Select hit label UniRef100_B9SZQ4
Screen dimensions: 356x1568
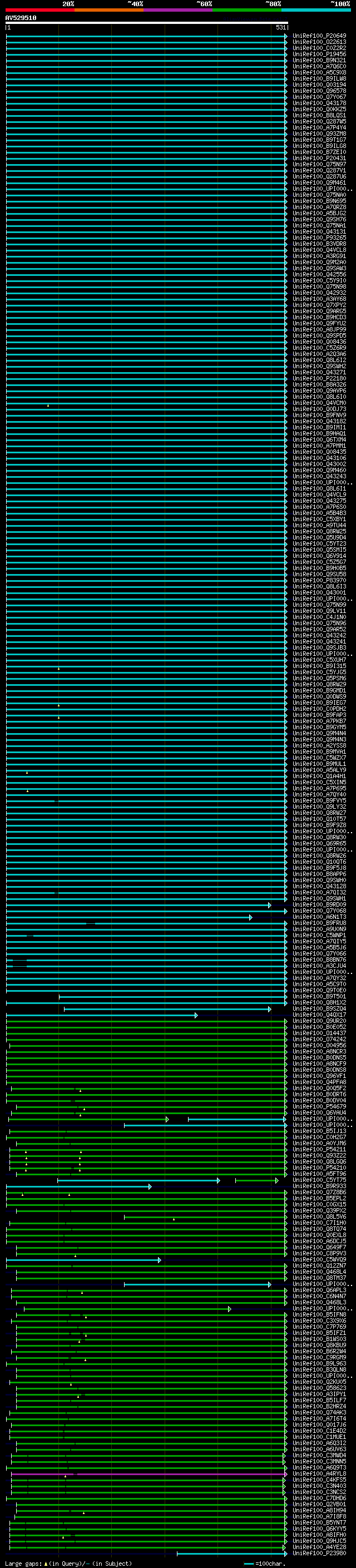click(x=319, y=1008)
